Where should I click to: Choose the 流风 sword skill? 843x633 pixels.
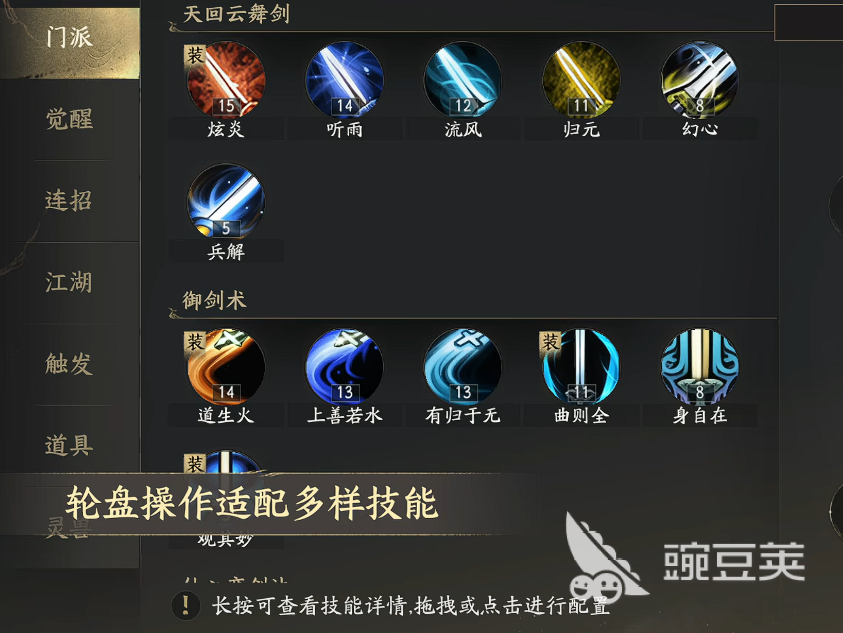[x=462, y=80]
